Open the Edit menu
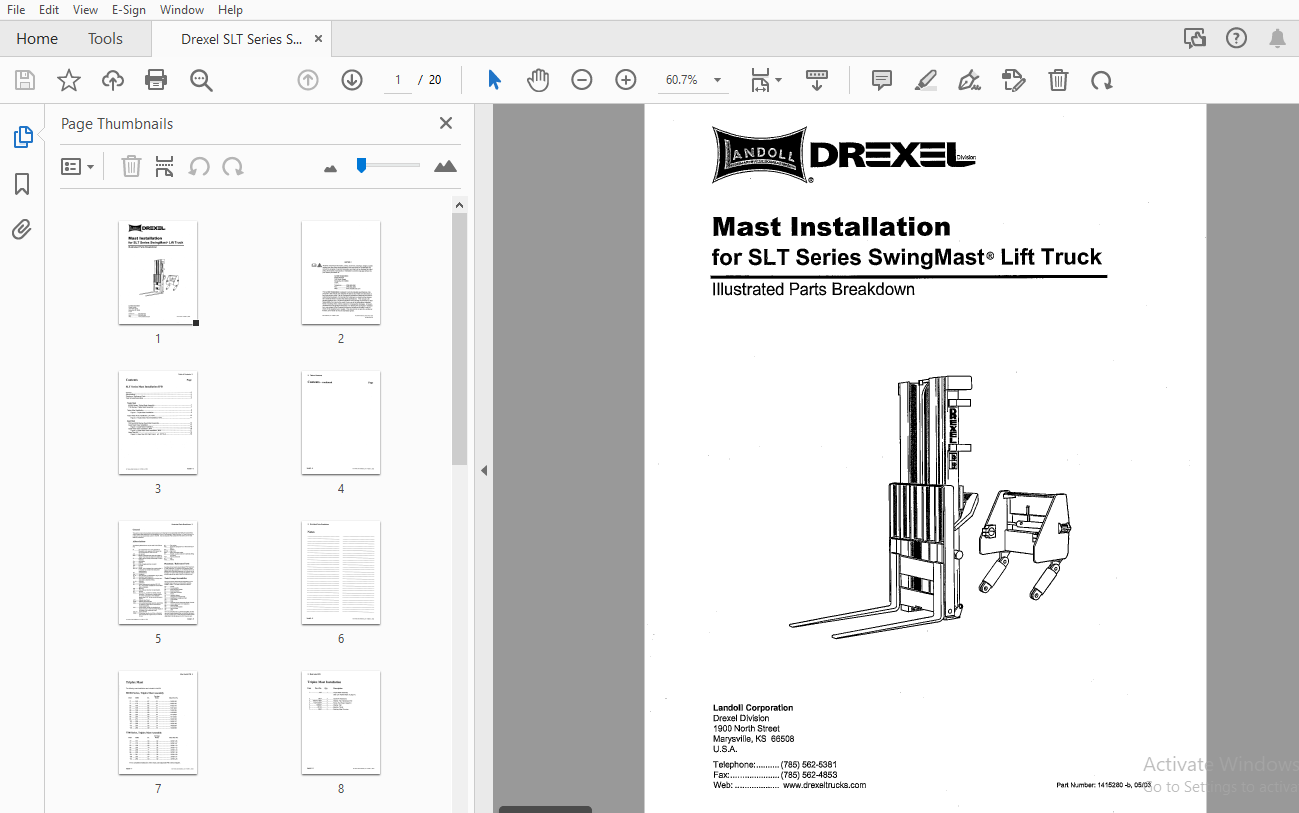 click(49, 10)
